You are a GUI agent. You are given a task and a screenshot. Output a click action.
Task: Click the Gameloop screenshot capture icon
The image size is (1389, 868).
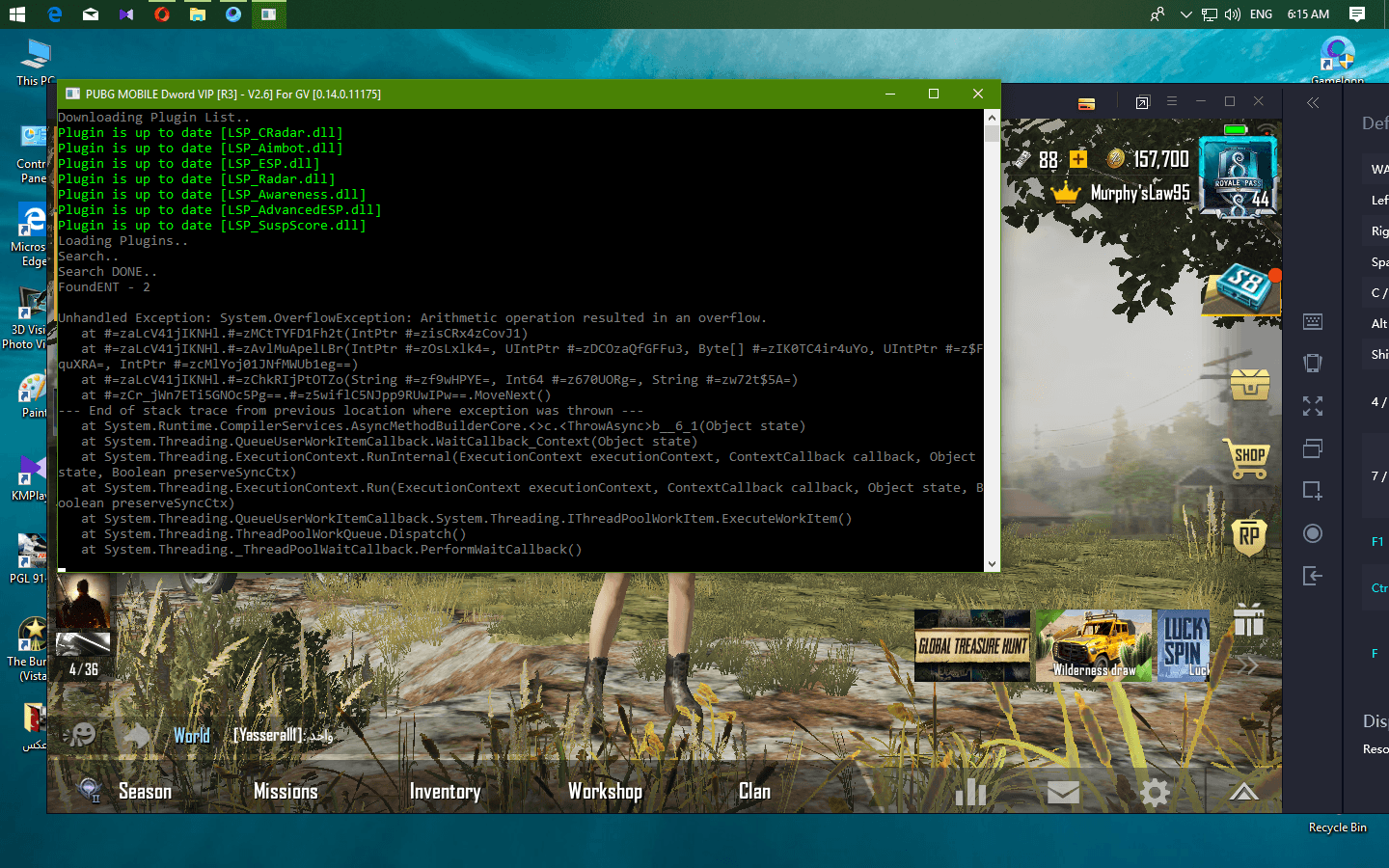(x=1313, y=491)
